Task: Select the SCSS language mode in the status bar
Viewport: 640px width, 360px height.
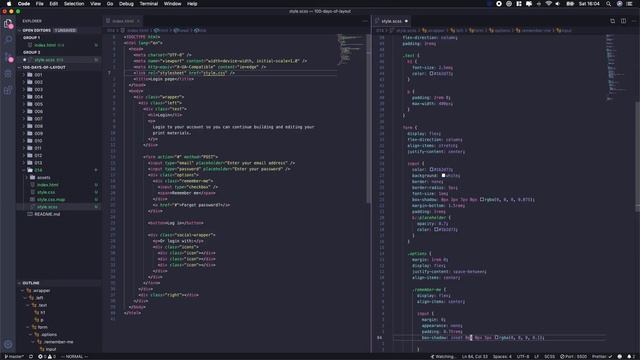Action: pyautogui.click(x=549, y=357)
